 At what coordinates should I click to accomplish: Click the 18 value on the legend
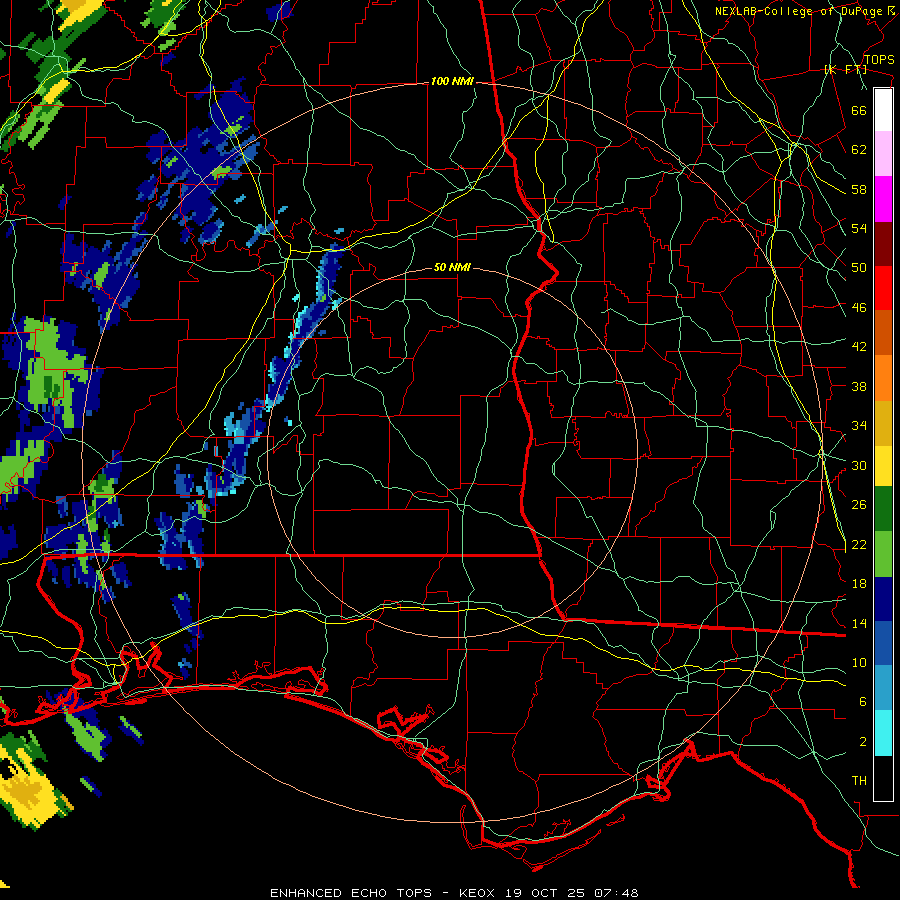859,584
